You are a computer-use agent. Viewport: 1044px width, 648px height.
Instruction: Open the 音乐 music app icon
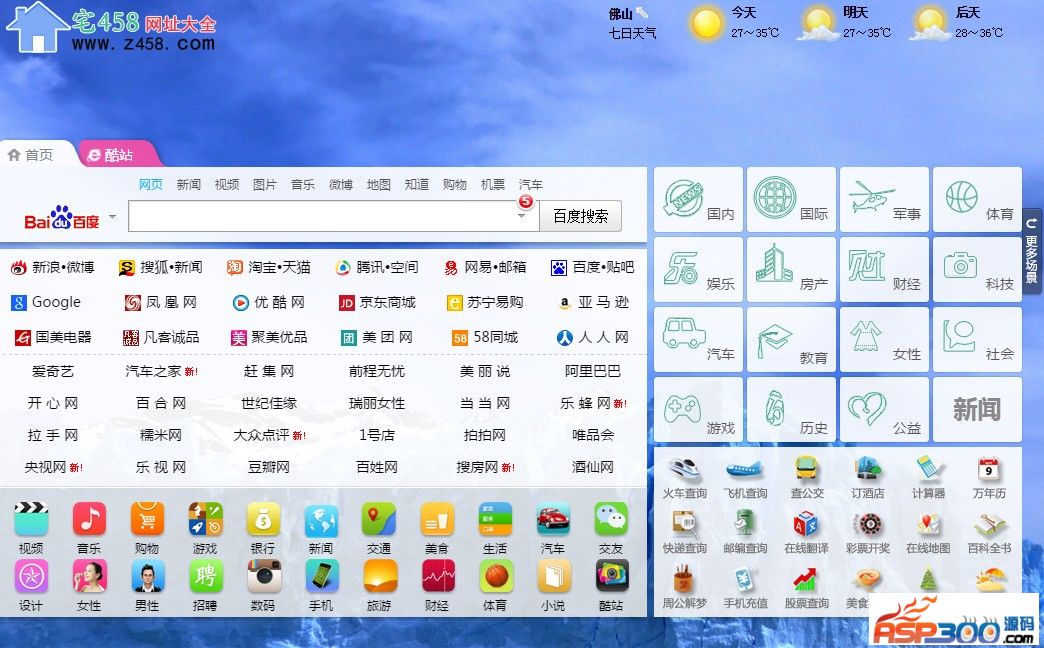point(89,520)
